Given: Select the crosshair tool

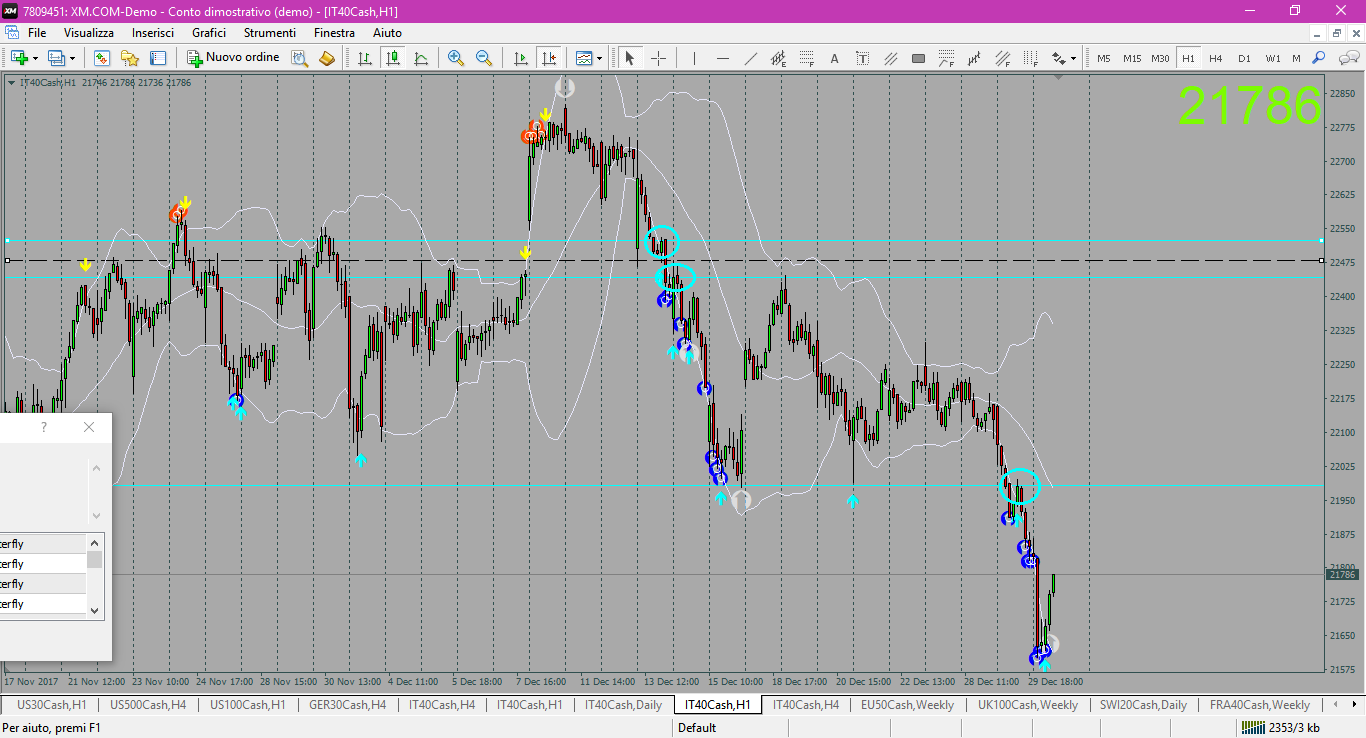Looking at the screenshot, I should coord(658,58).
